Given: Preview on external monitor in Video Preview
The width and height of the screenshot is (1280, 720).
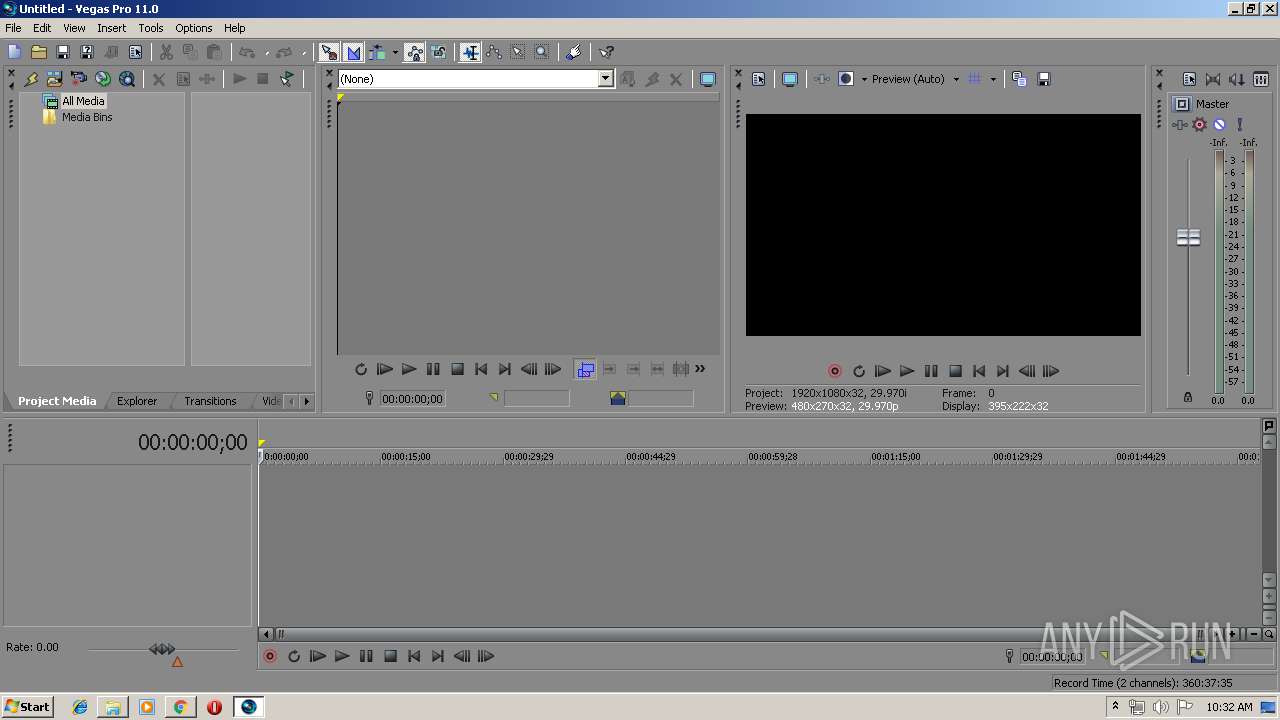Looking at the screenshot, I should pos(790,79).
